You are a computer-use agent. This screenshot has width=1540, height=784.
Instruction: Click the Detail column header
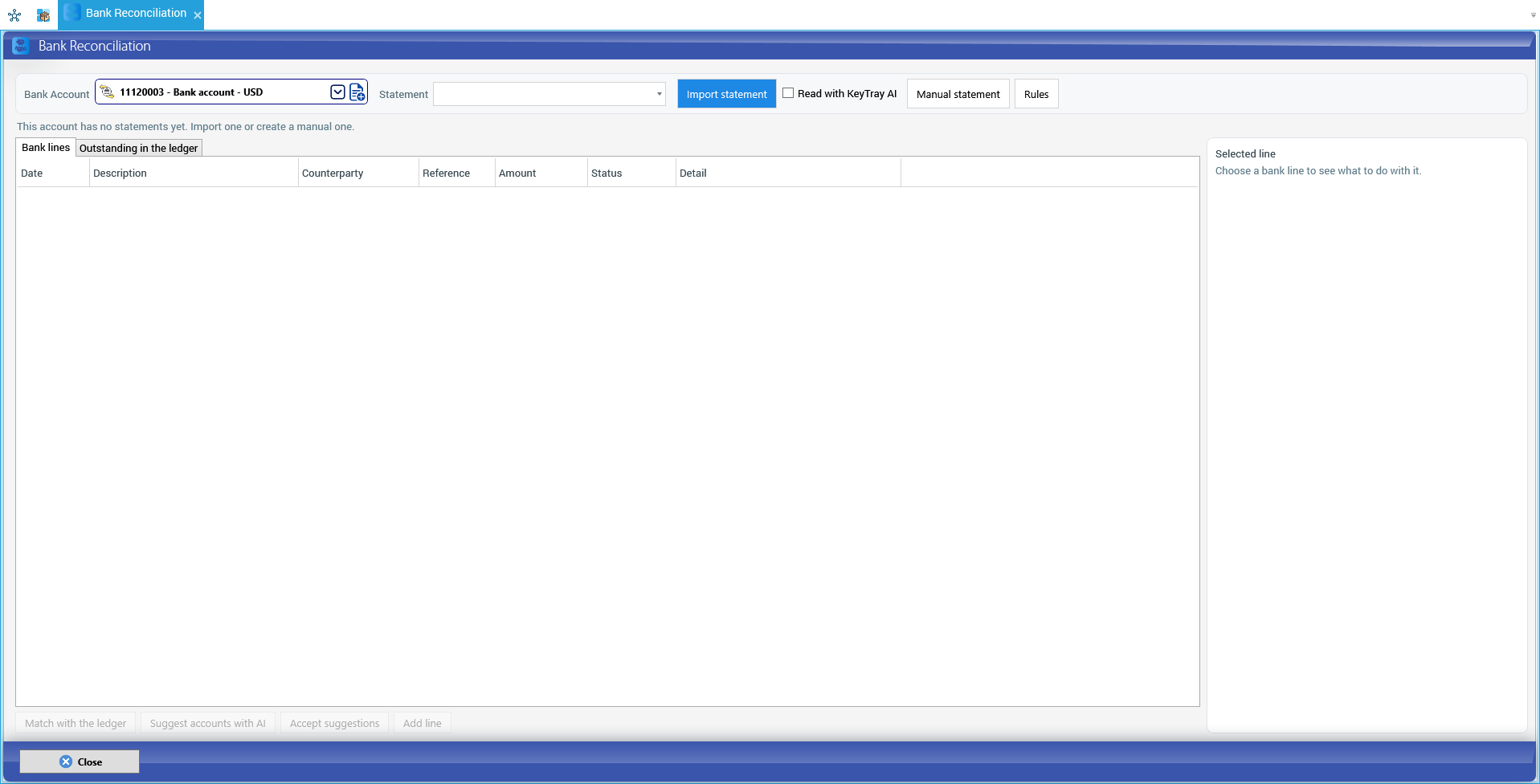(x=788, y=173)
